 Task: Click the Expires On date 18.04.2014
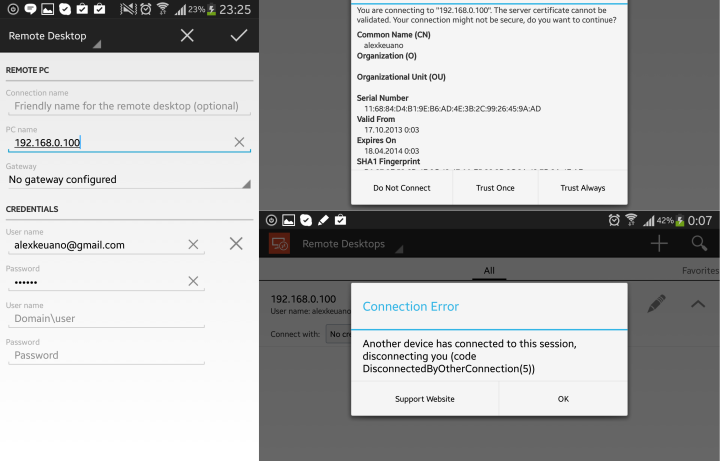[x=392, y=151]
